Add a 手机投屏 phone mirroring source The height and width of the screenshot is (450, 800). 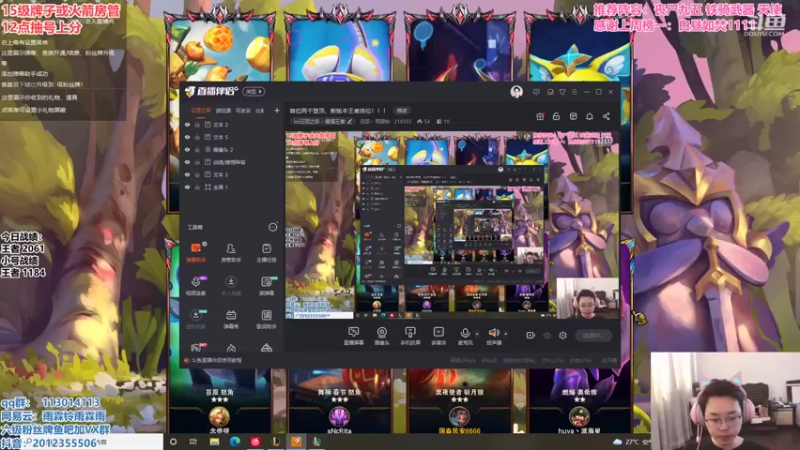click(410, 336)
